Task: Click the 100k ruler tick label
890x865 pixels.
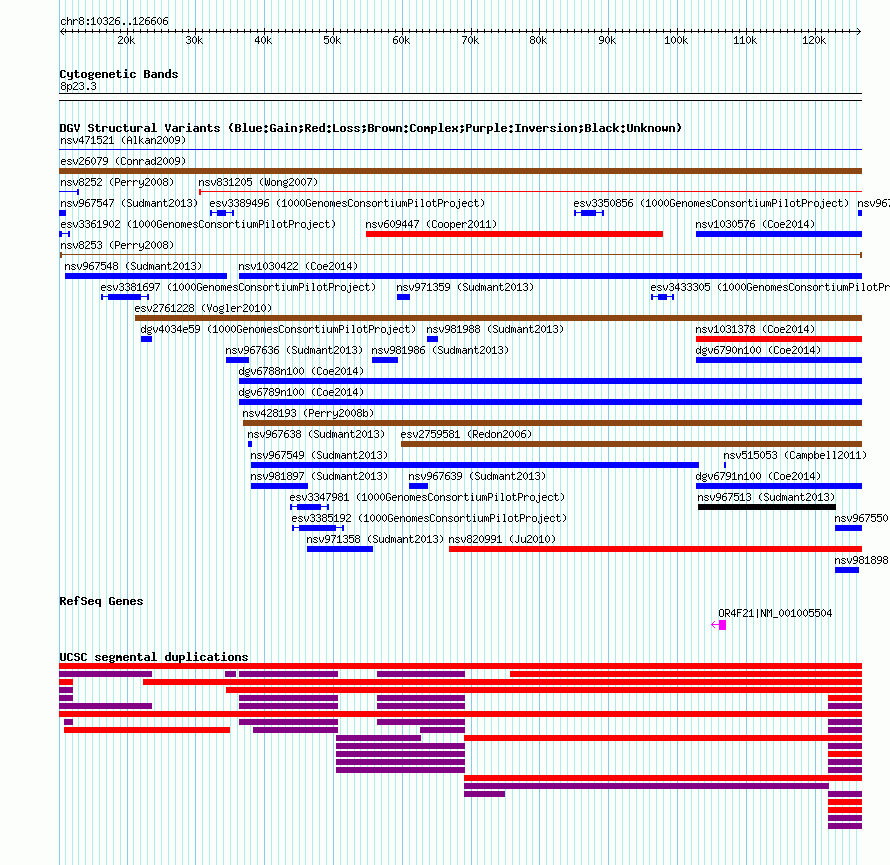Action: (675, 40)
